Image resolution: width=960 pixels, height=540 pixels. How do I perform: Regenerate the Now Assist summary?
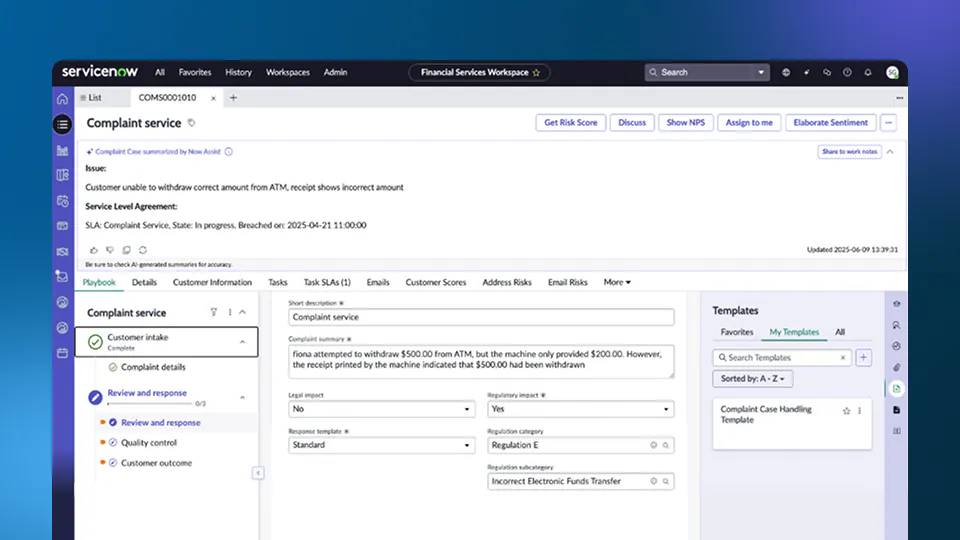(143, 250)
